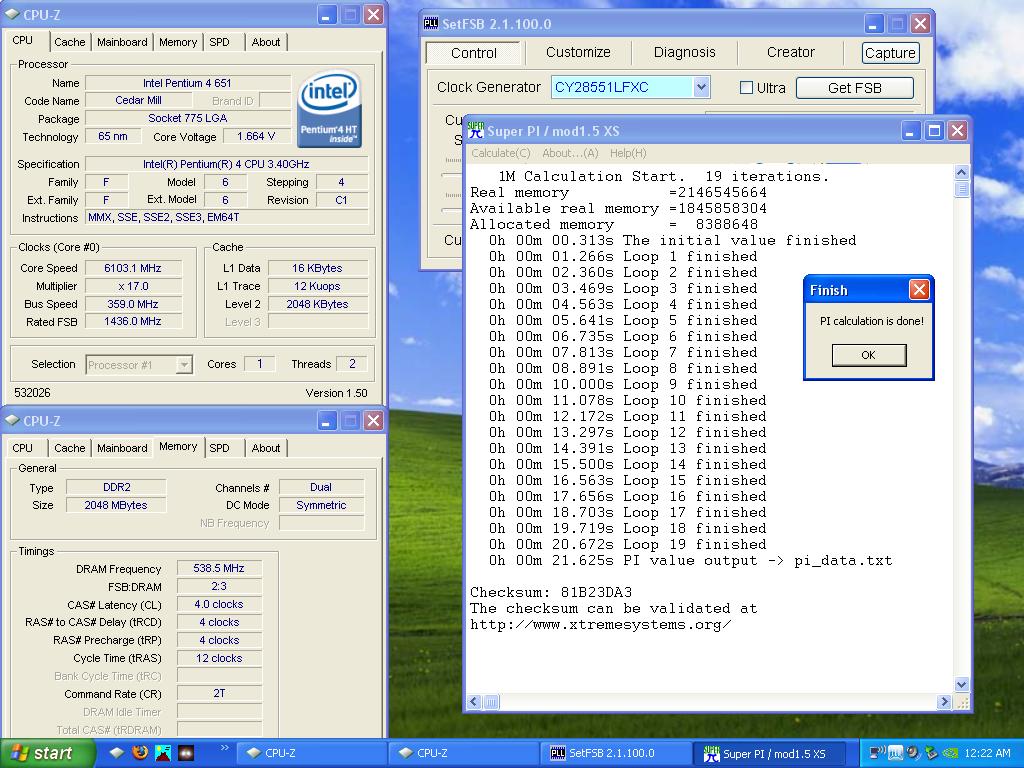This screenshot has width=1024, height=768.
Task: Activate SetFSB 2.1.100.0 taskbar button
Action: (x=616, y=754)
